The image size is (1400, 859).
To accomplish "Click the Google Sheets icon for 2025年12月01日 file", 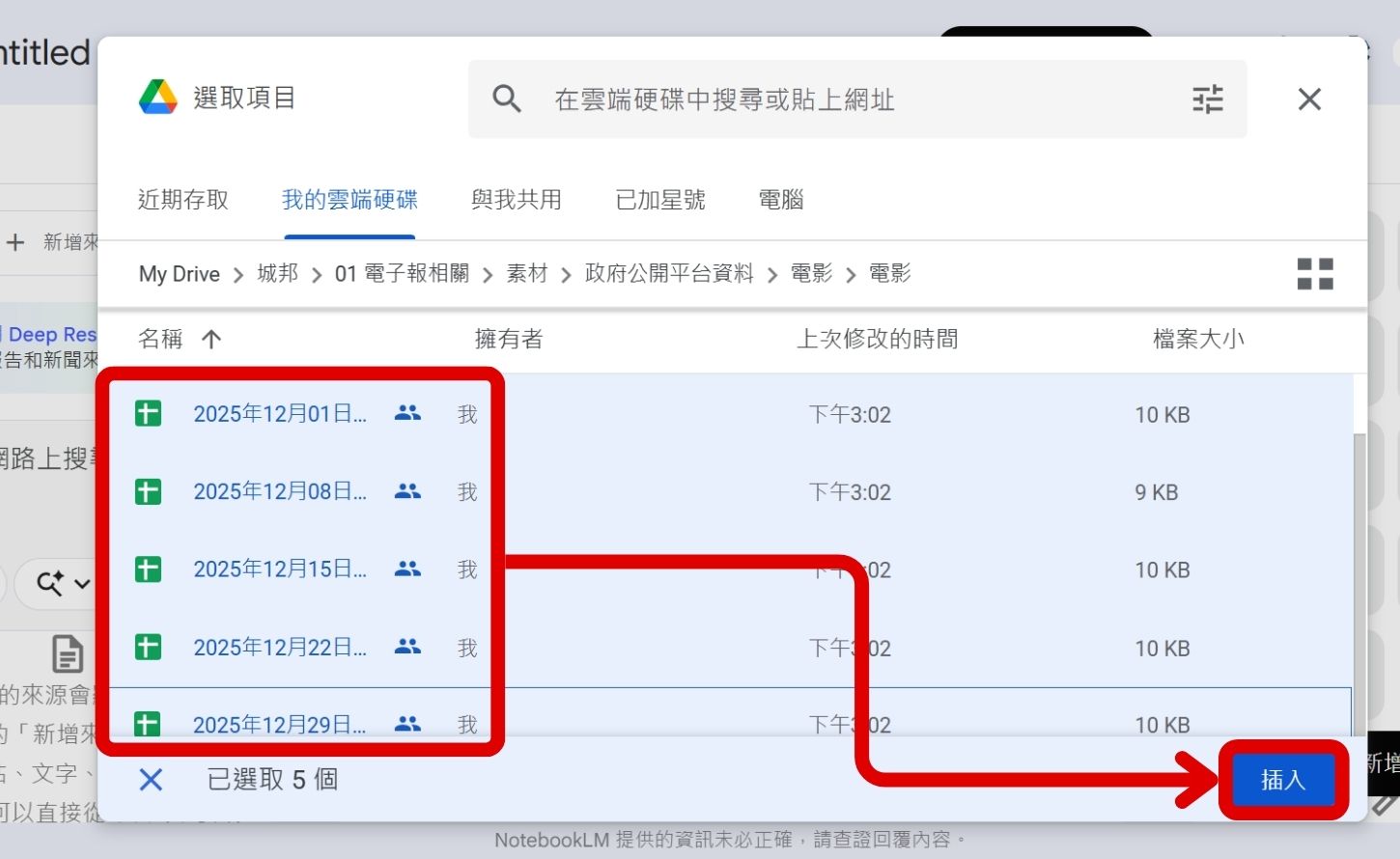I will pos(148,413).
